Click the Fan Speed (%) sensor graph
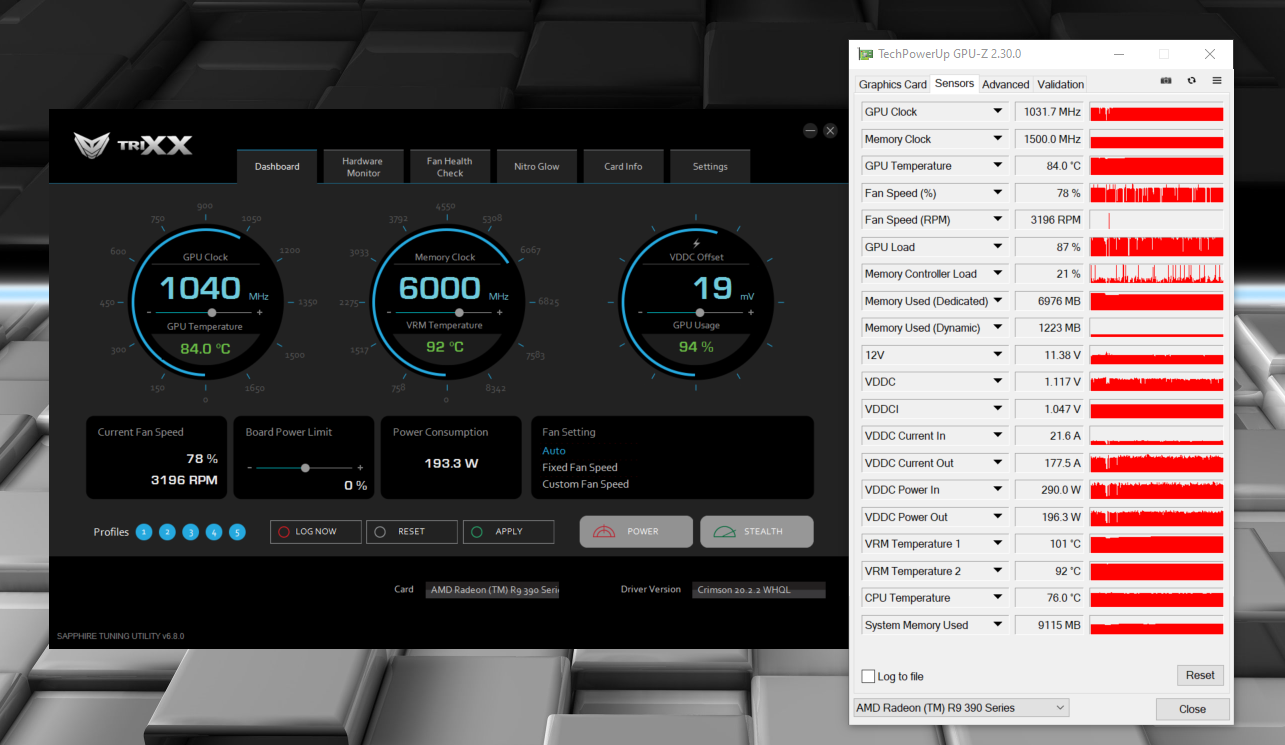The image size is (1285, 745). tap(1156, 193)
